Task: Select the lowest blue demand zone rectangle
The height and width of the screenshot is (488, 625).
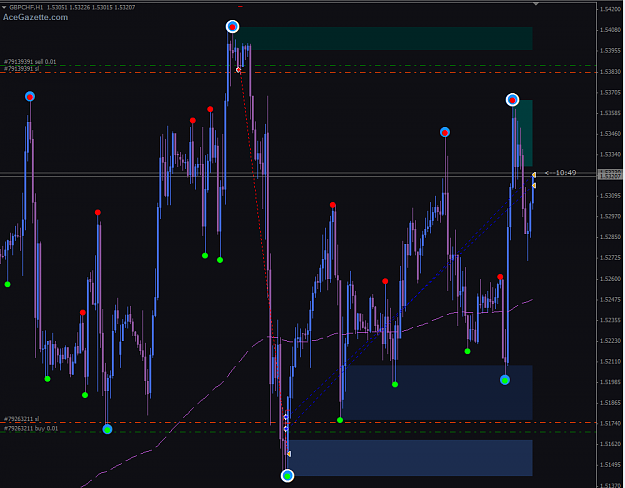Action: tap(411, 458)
